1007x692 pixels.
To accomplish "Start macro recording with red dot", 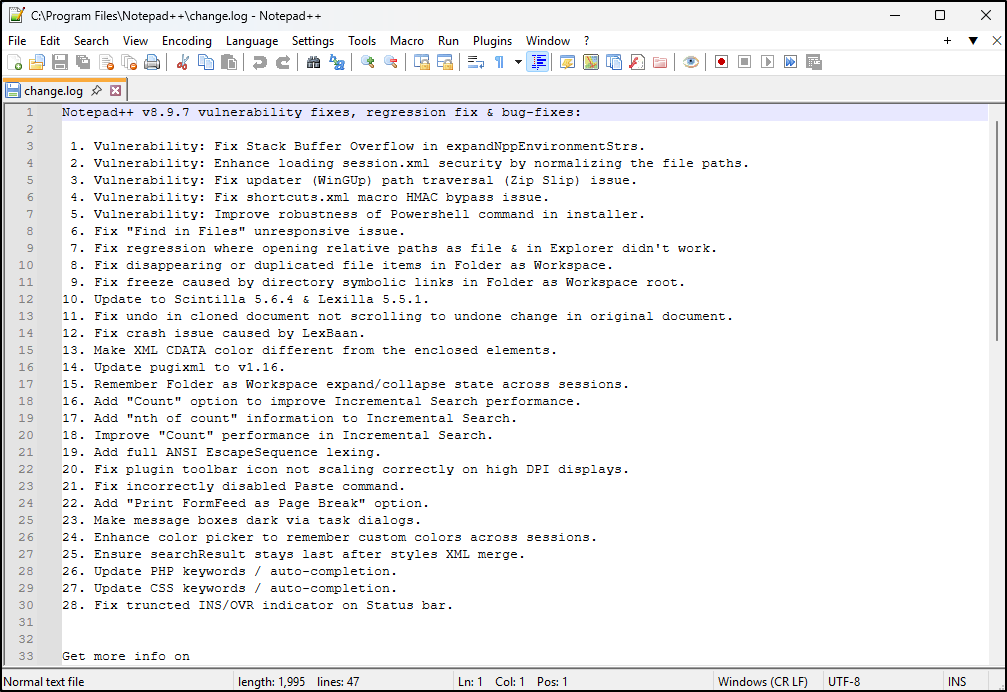I will tap(721, 62).
